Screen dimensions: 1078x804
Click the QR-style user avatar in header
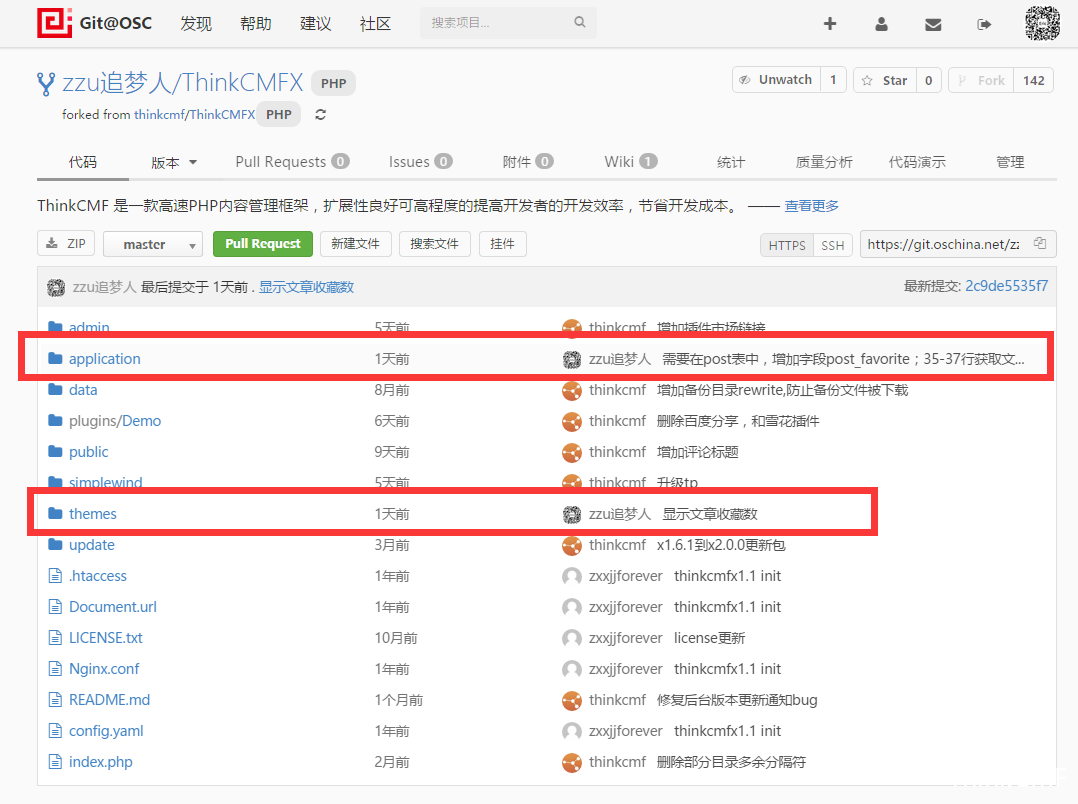click(x=1042, y=23)
